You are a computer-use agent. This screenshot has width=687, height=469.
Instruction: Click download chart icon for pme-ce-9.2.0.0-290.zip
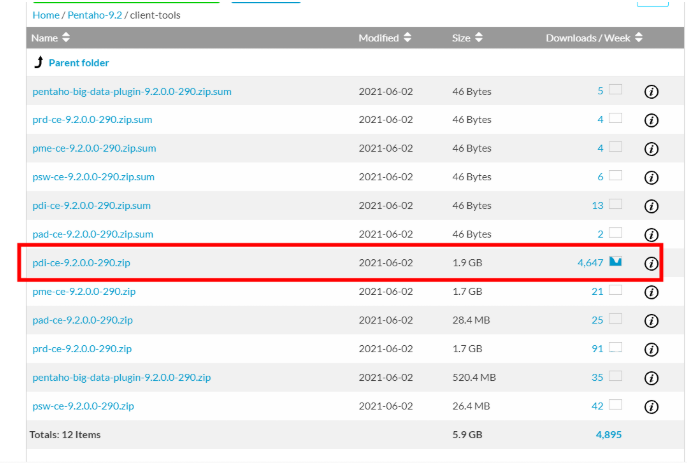click(x=615, y=290)
